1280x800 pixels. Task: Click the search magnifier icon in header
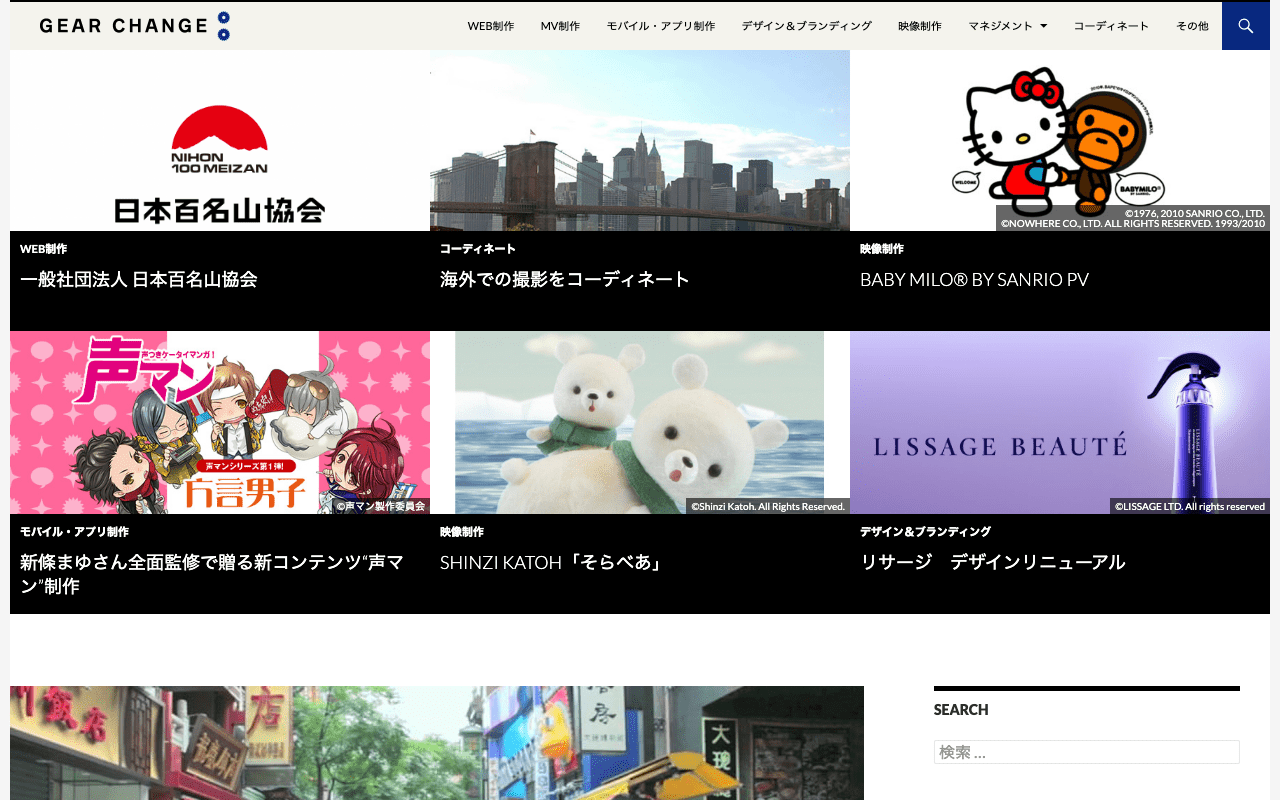pyautogui.click(x=1245, y=26)
